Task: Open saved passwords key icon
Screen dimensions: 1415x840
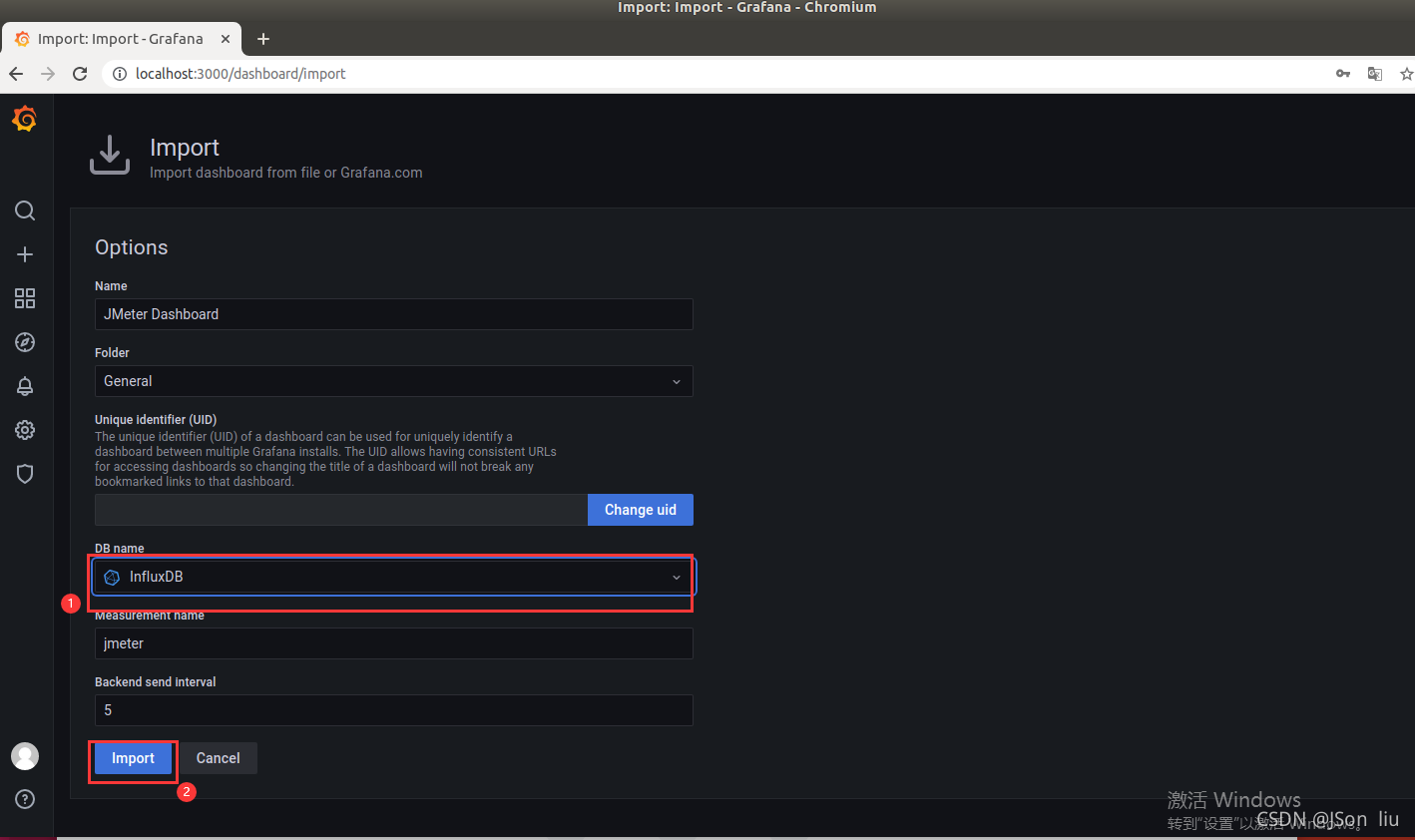Action: [x=1343, y=74]
